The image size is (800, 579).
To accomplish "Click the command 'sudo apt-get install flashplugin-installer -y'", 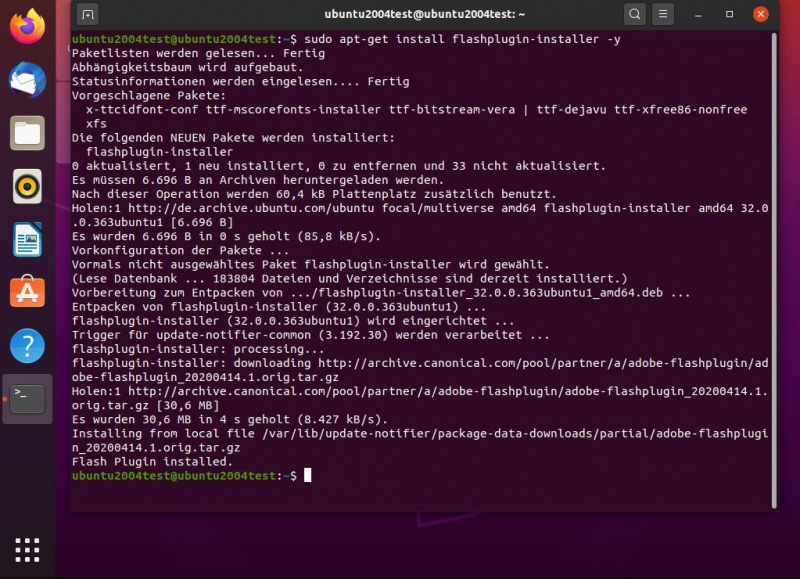I will [x=462, y=39].
